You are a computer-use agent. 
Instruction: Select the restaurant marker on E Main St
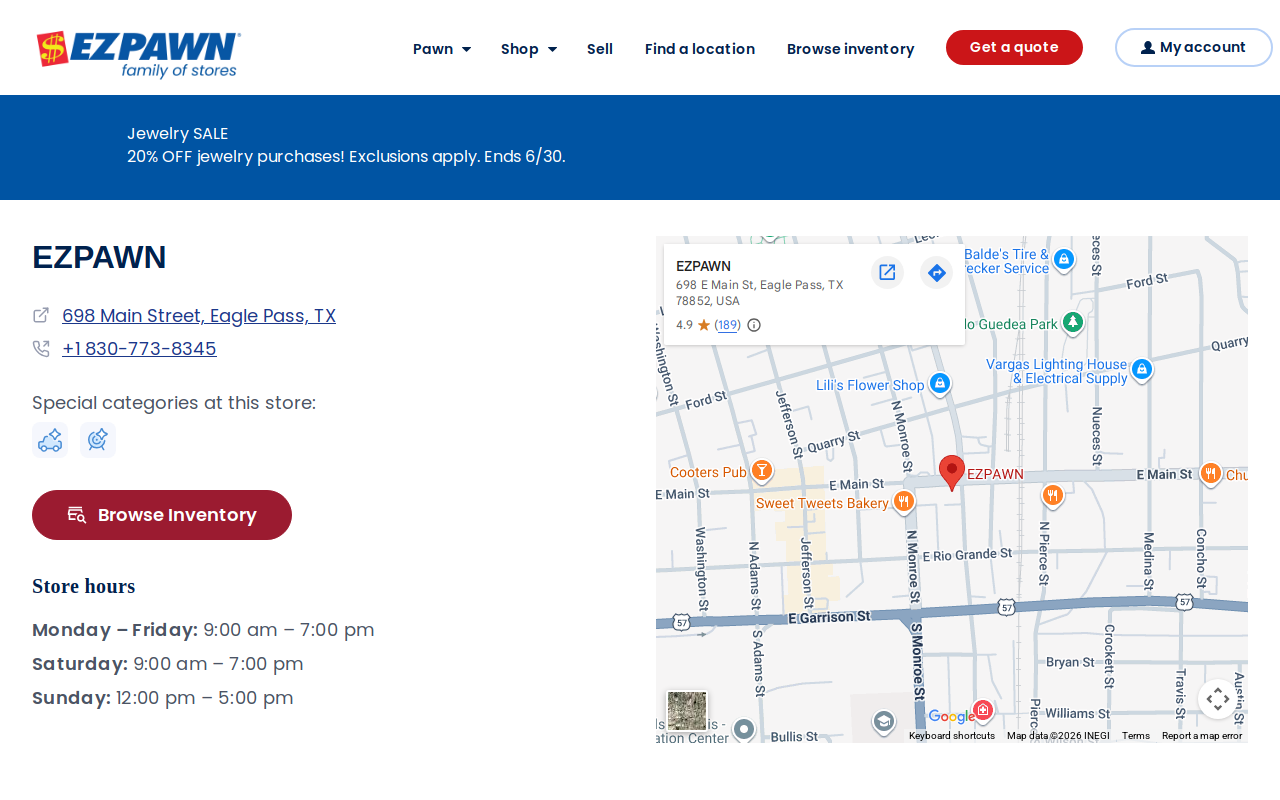[1210, 474]
